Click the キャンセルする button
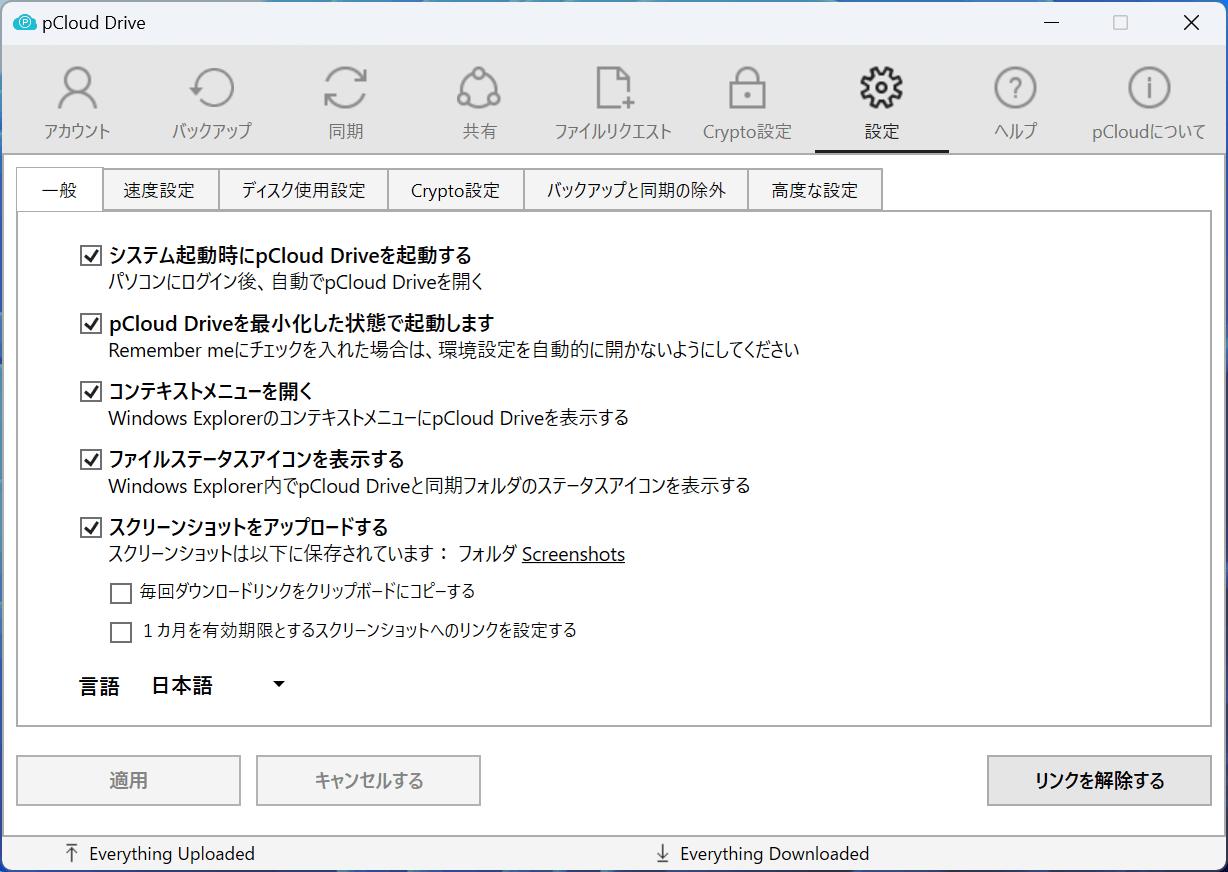The image size is (1228, 872). coord(369,781)
